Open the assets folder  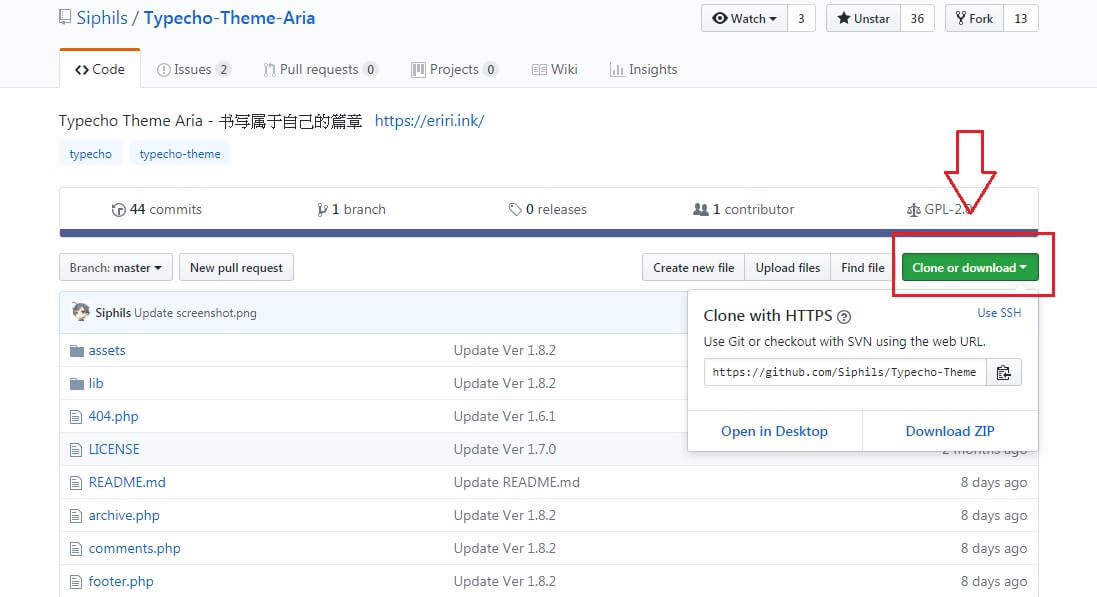(x=107, y=351)
